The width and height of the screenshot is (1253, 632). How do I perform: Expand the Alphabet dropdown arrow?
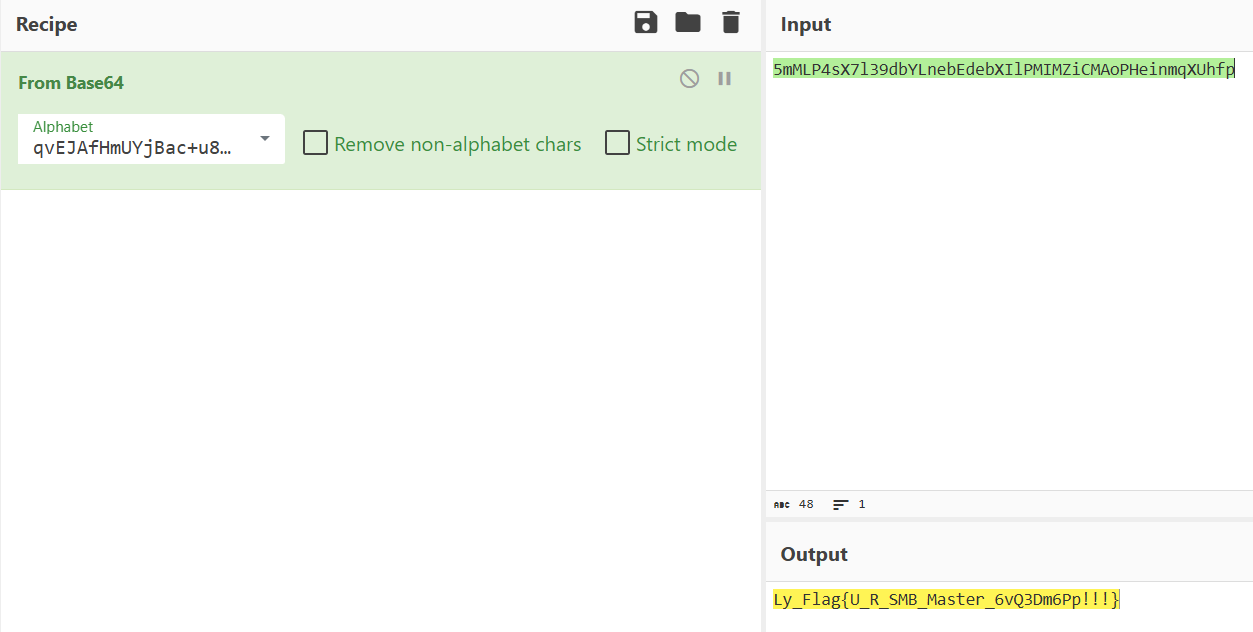point(265,138)
